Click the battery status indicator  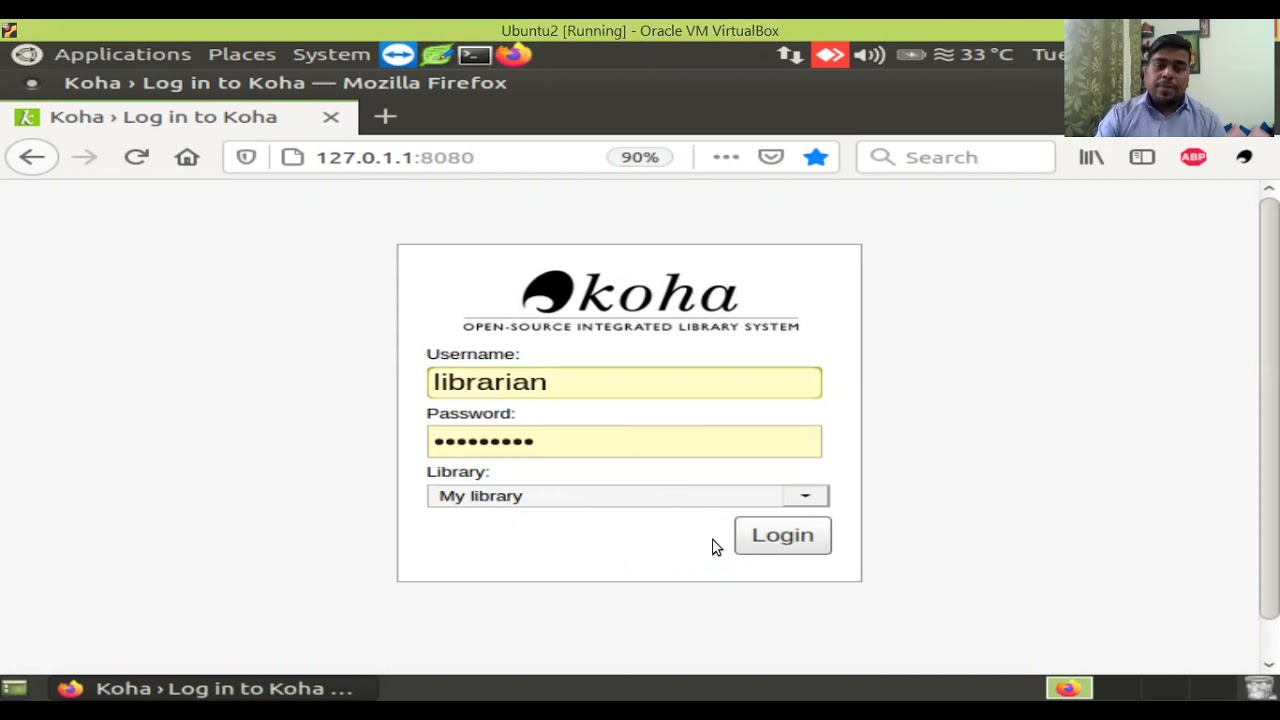point(910,55)
